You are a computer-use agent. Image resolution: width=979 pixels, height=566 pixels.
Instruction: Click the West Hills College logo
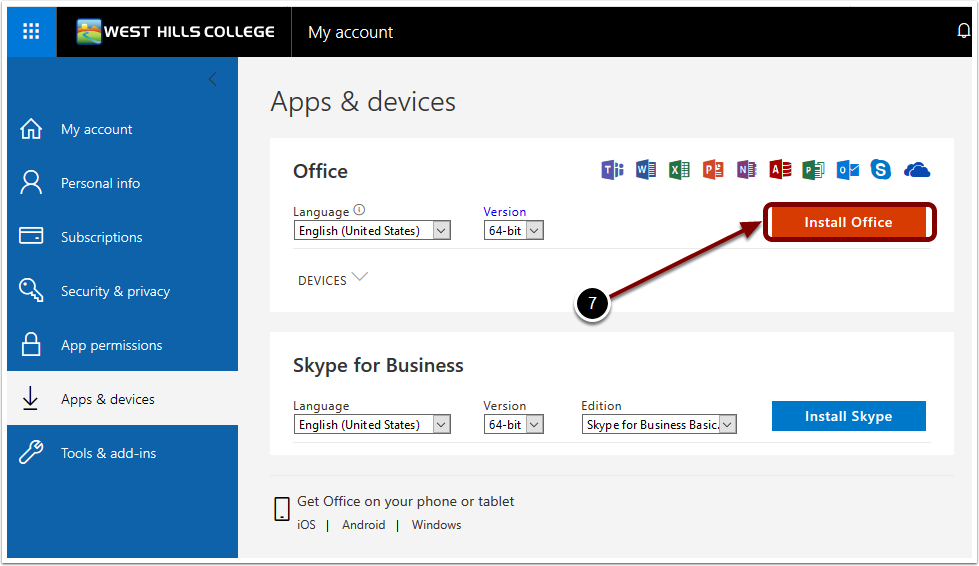coord(175,32)
